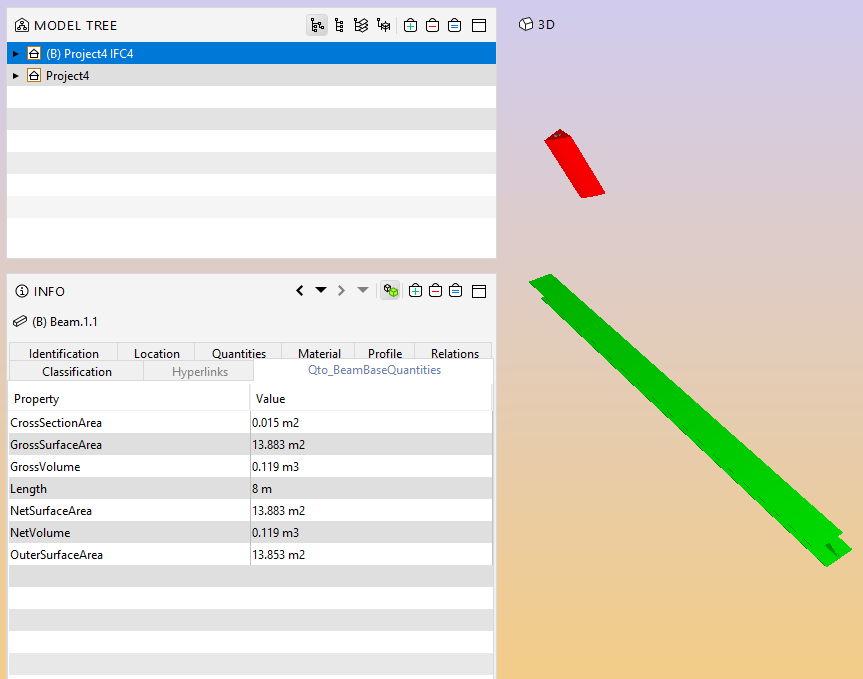The width and height of the screenshot is (863, 679).
Task: Select the full model tree view icon
Action: pyautogui.click(x=317, y=25)
